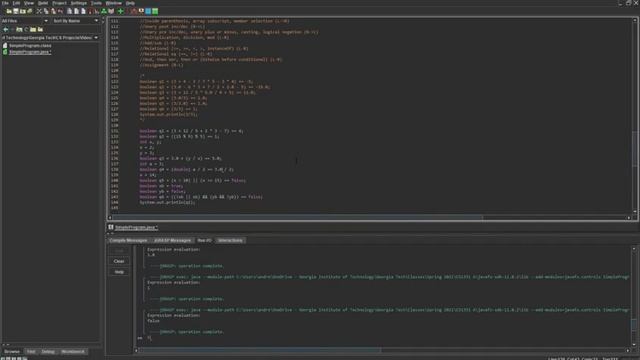Image resolution: width=640 pixels, height=360 pixels.
Task: Go back with browser back arrow
Action: click(6, 29)
